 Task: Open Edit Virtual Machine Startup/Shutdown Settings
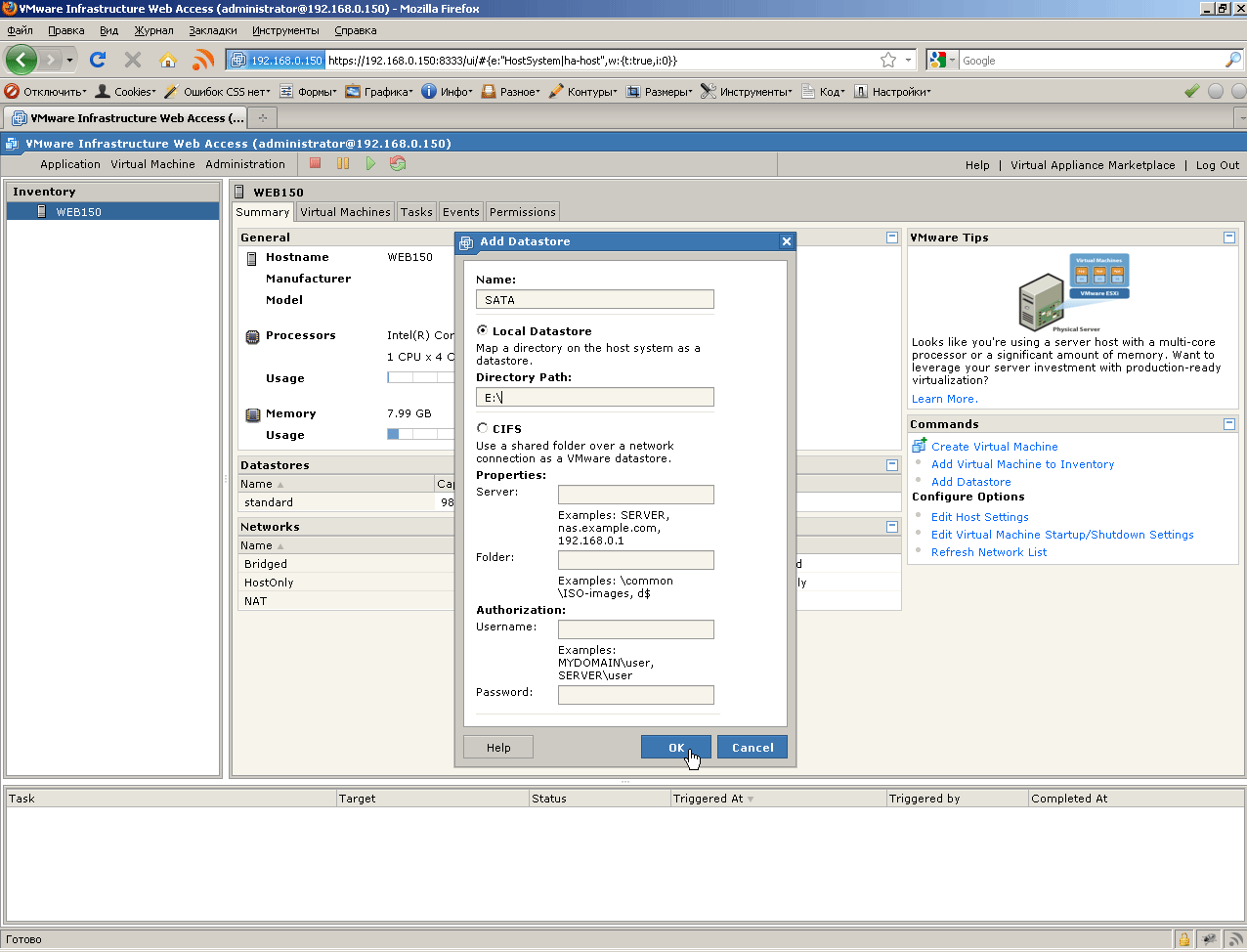coord(1062,535)
